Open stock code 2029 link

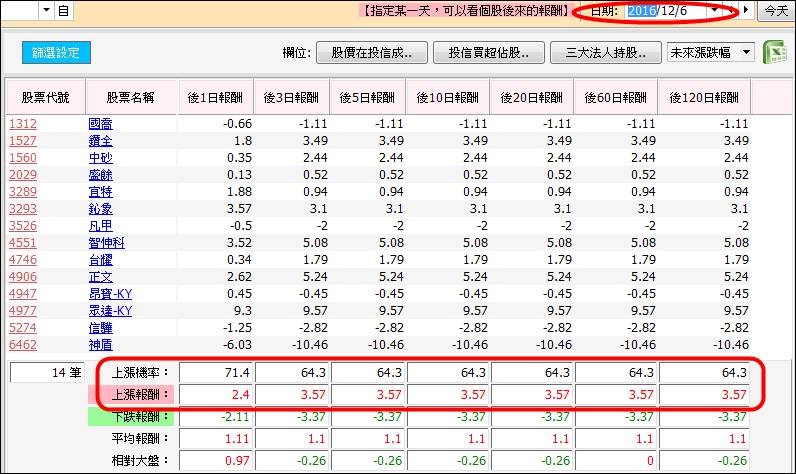(x=23, y=175)
